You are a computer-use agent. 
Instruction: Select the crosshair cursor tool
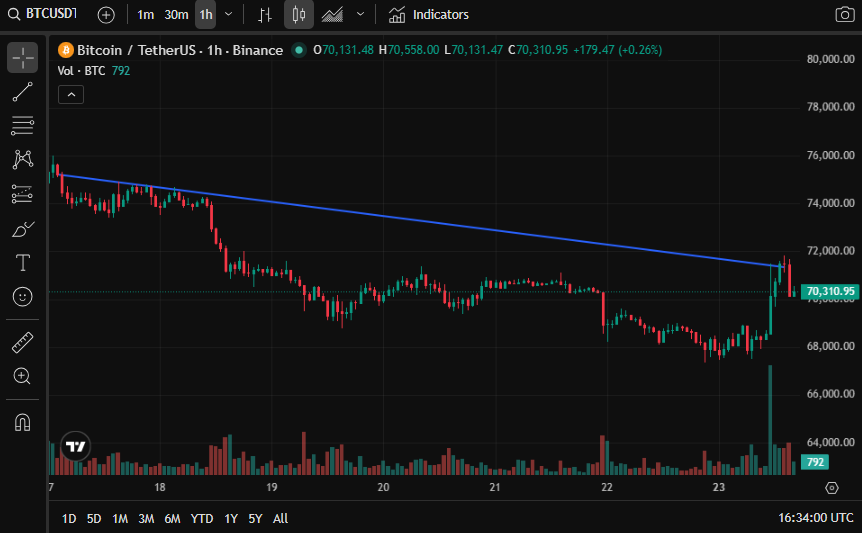[x=23, y=58]
